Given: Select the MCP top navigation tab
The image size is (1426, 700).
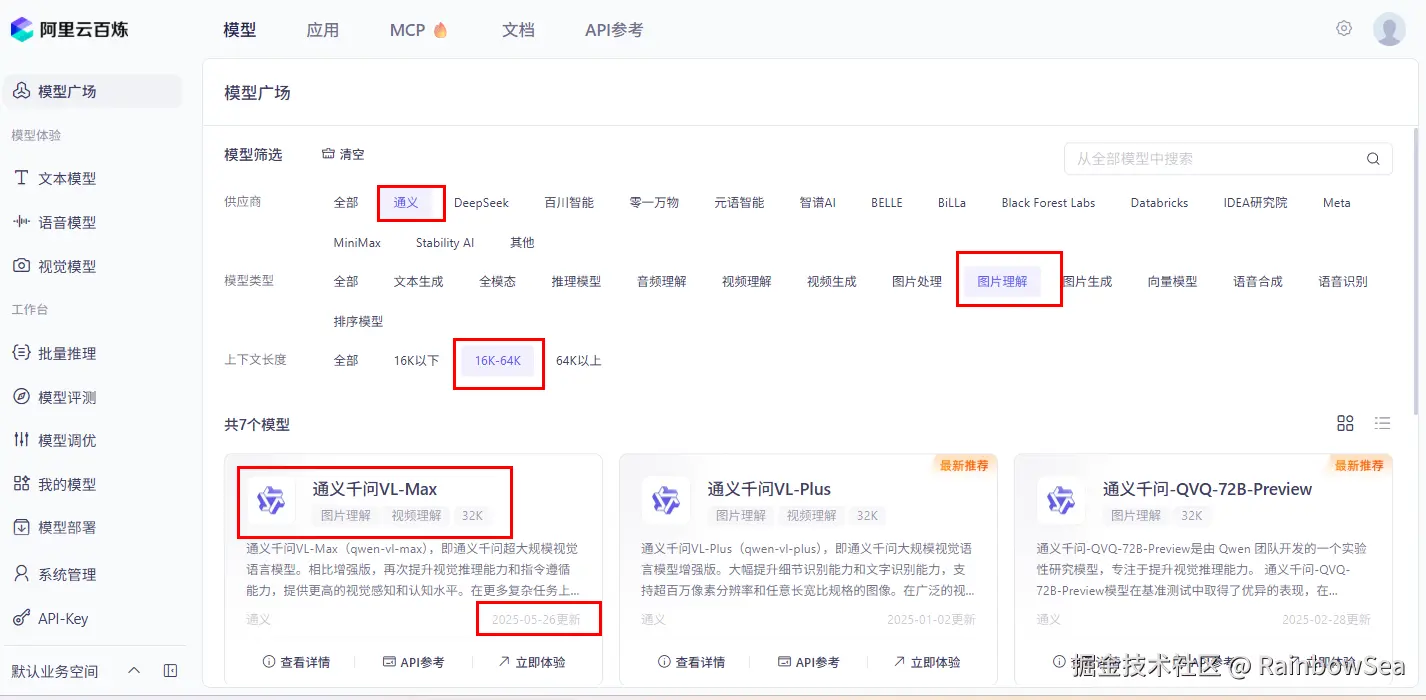Looking at the screenshot, I should [x=419, y=30].
